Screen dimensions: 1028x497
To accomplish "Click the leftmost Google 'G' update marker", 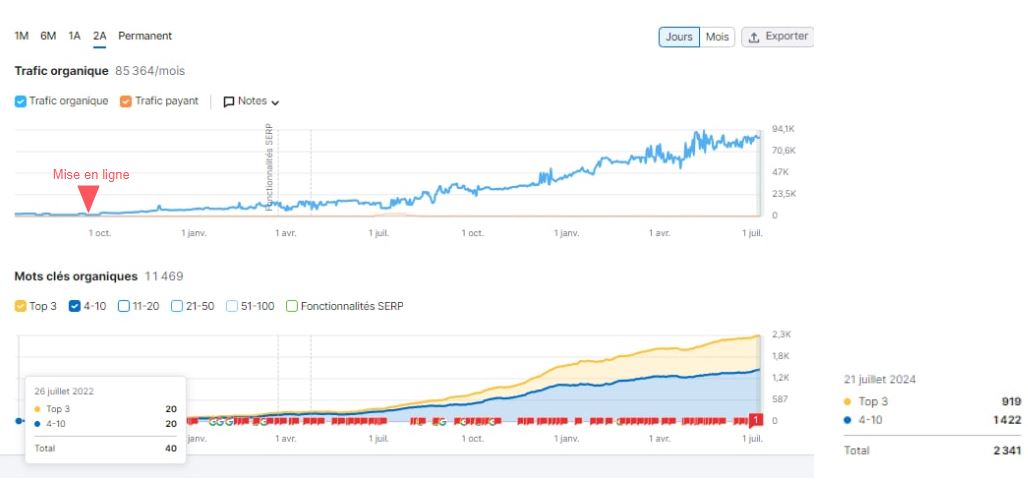I will 212,422.
